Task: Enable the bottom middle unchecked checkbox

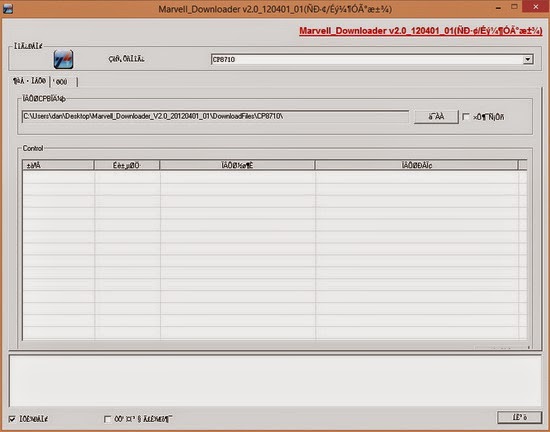Action: 107,419
